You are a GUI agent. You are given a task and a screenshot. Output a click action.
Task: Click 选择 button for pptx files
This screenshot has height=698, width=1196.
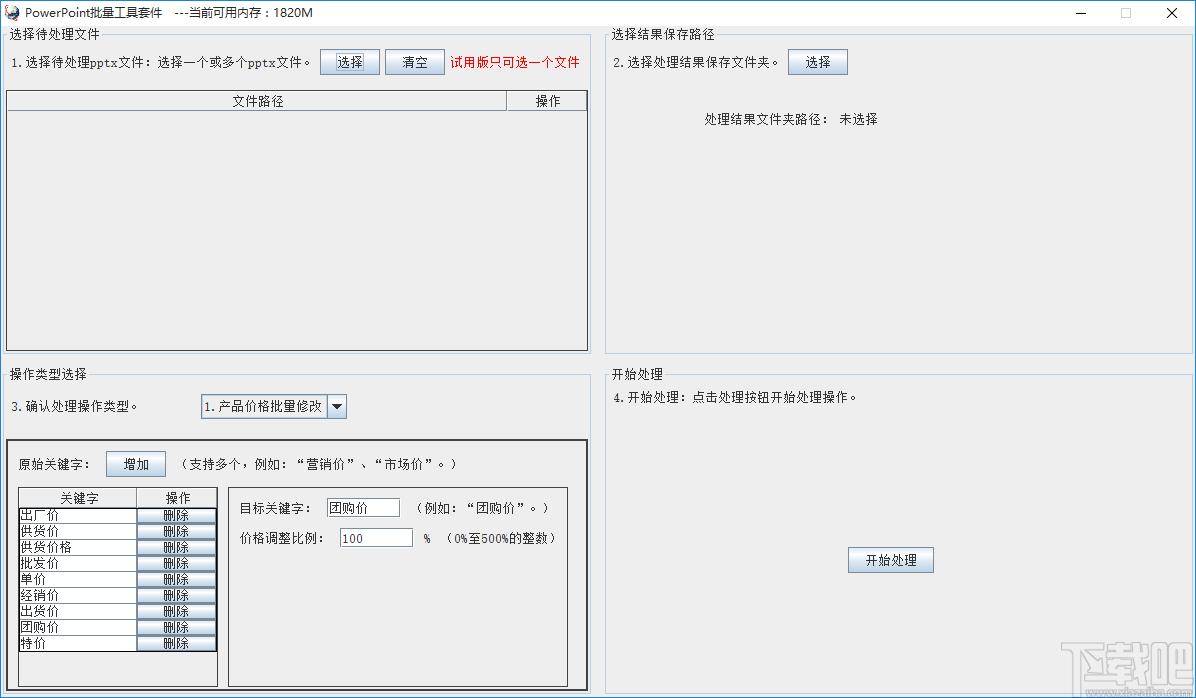[349, 62]
